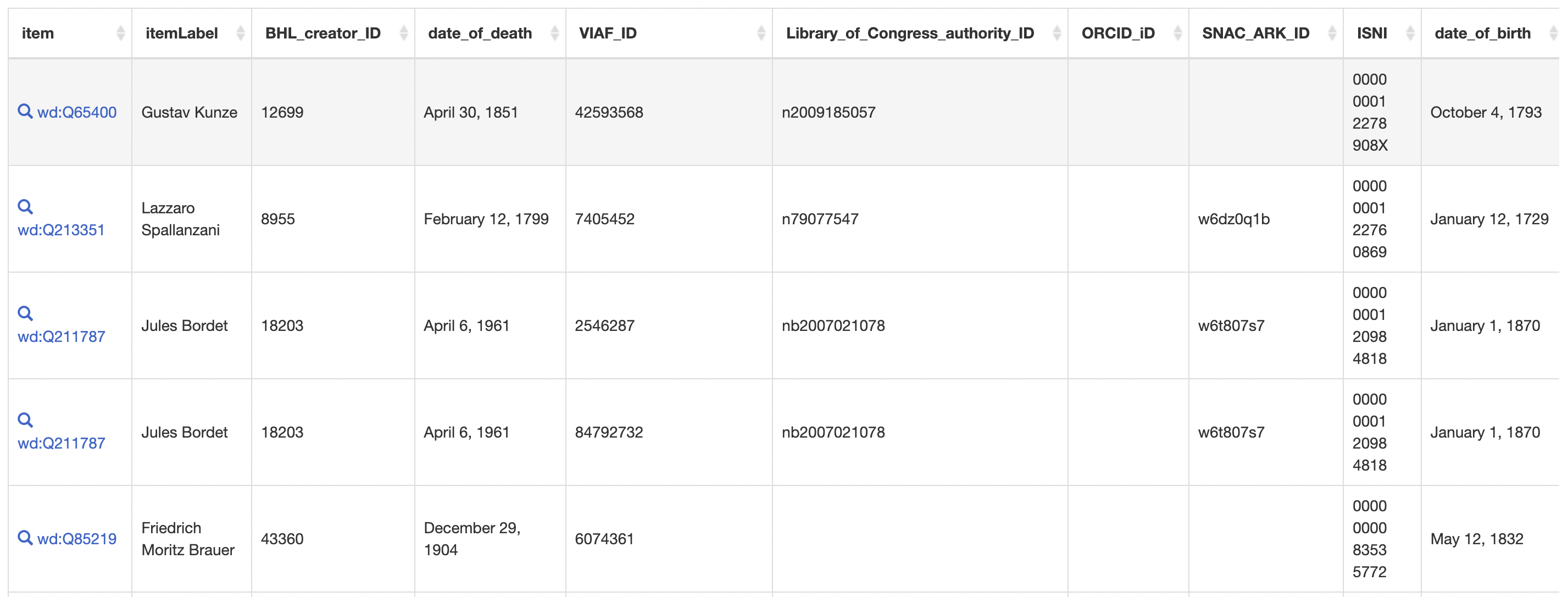
Task: Click sort arrows in Library_of_Congress_authority_ID header
Action: point(1057,34)
